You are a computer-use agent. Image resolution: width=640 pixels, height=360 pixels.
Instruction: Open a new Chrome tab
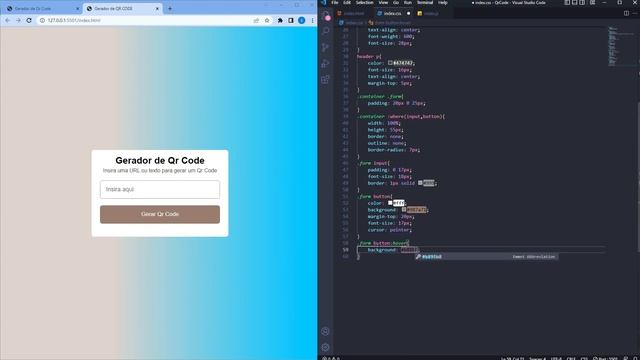(x=170, y=9)
